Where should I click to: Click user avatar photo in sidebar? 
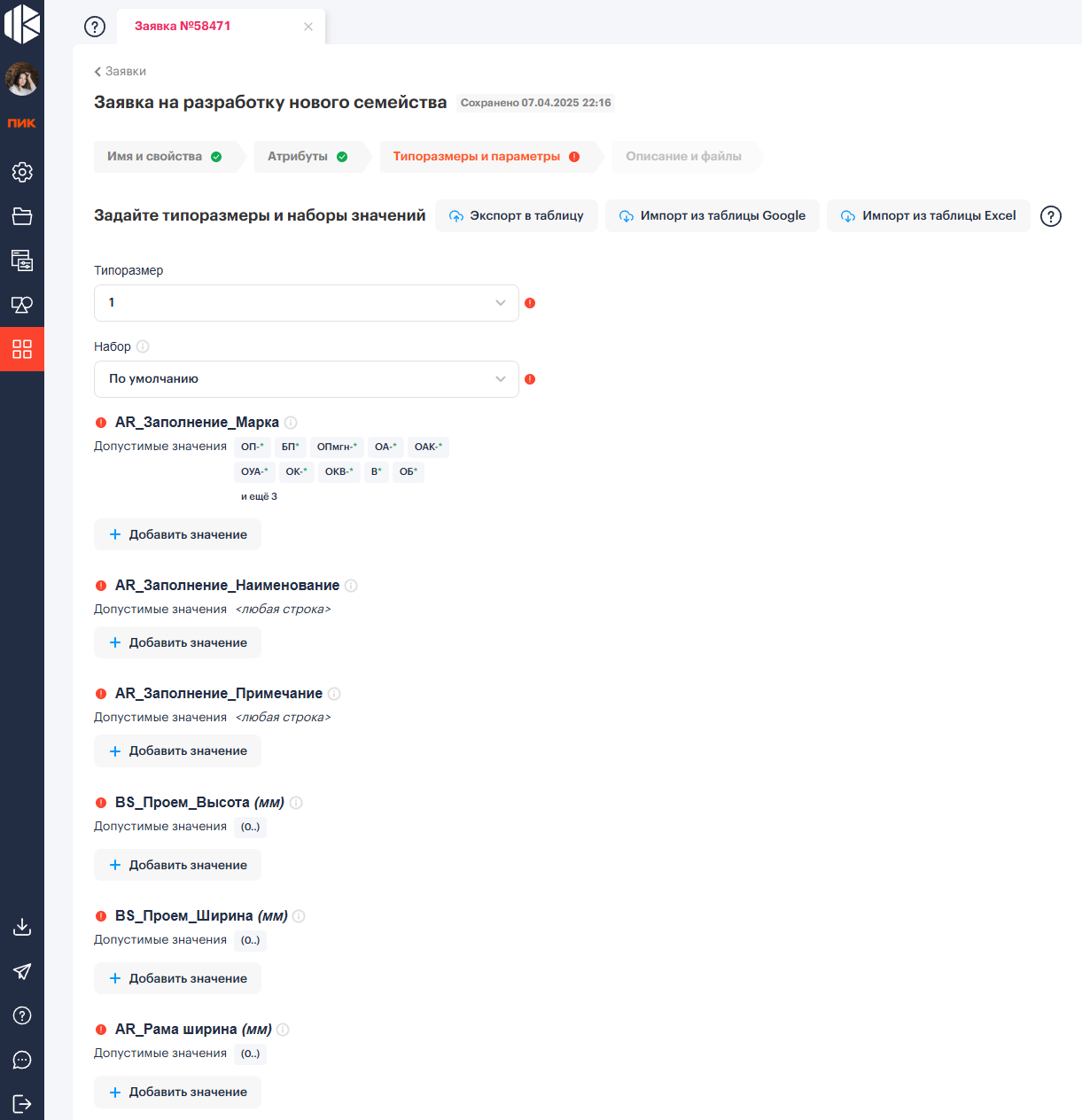(22, 80)
